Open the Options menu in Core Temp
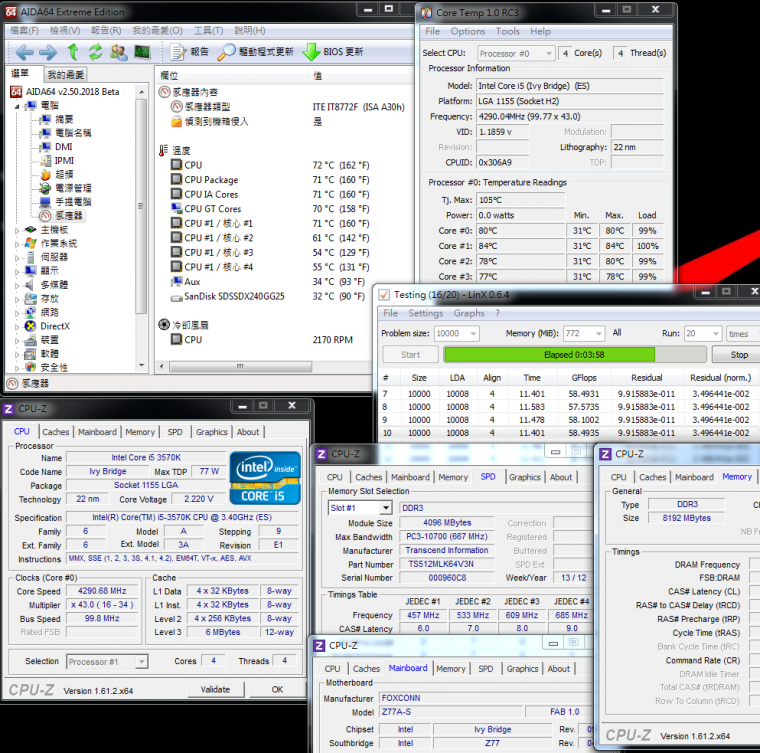The image size is (760, 753). (467, 31)
